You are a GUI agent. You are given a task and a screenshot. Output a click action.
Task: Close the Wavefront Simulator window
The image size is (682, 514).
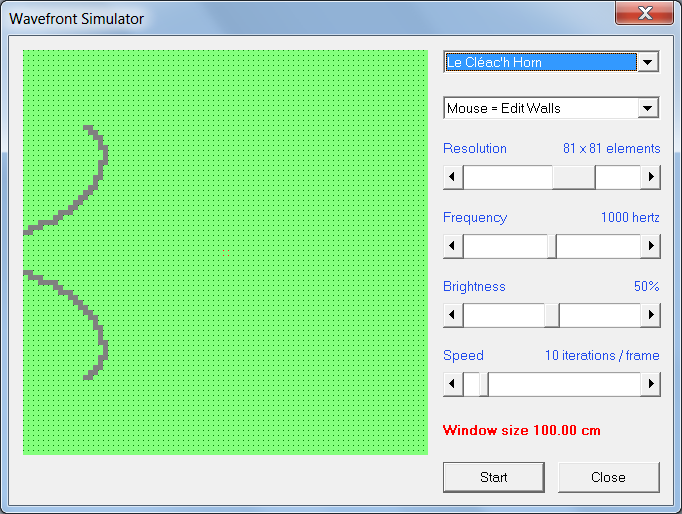(645, 13)
